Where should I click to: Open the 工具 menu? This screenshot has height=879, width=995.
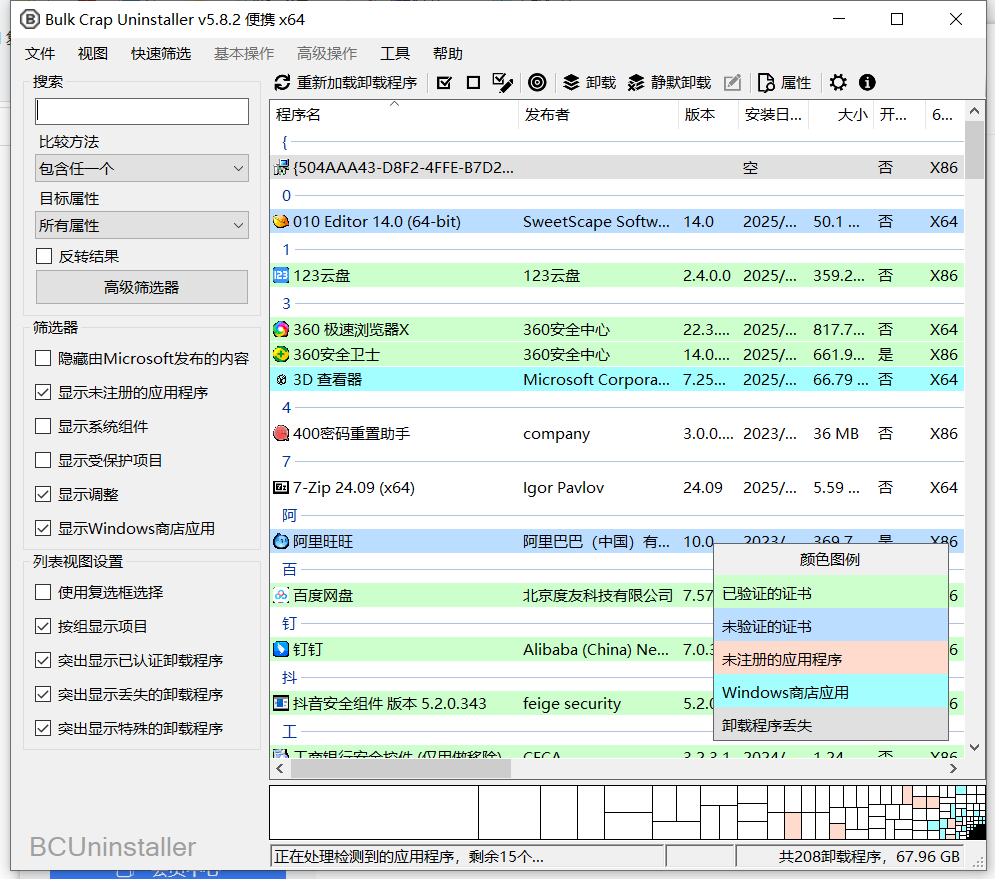point(395,54)
